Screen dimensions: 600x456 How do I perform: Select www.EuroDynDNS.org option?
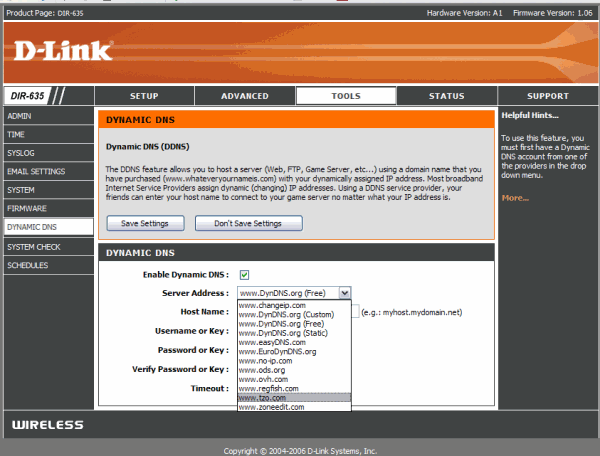tap(294, 351)
